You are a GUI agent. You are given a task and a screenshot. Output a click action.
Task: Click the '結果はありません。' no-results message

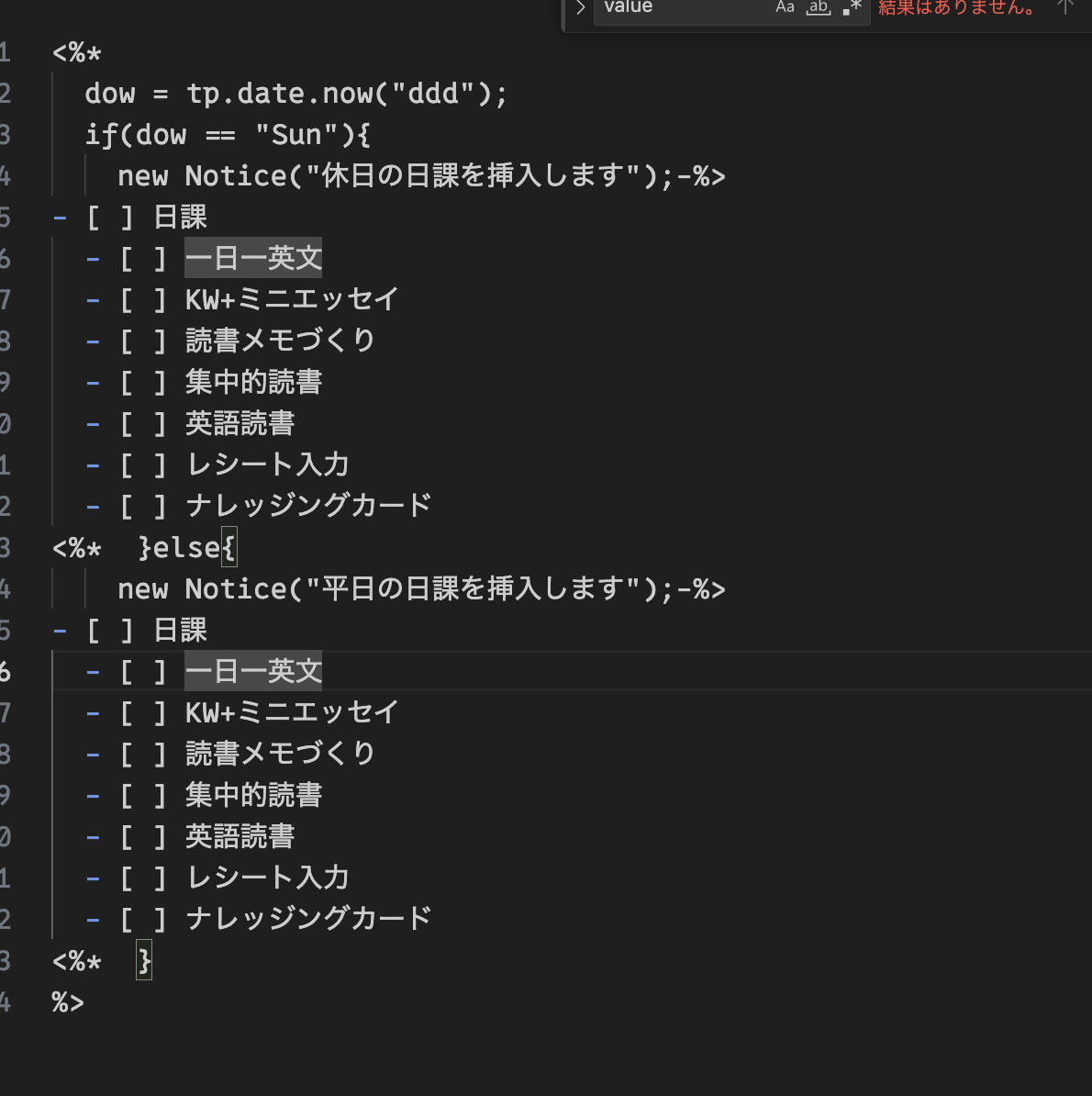point(954,7)
